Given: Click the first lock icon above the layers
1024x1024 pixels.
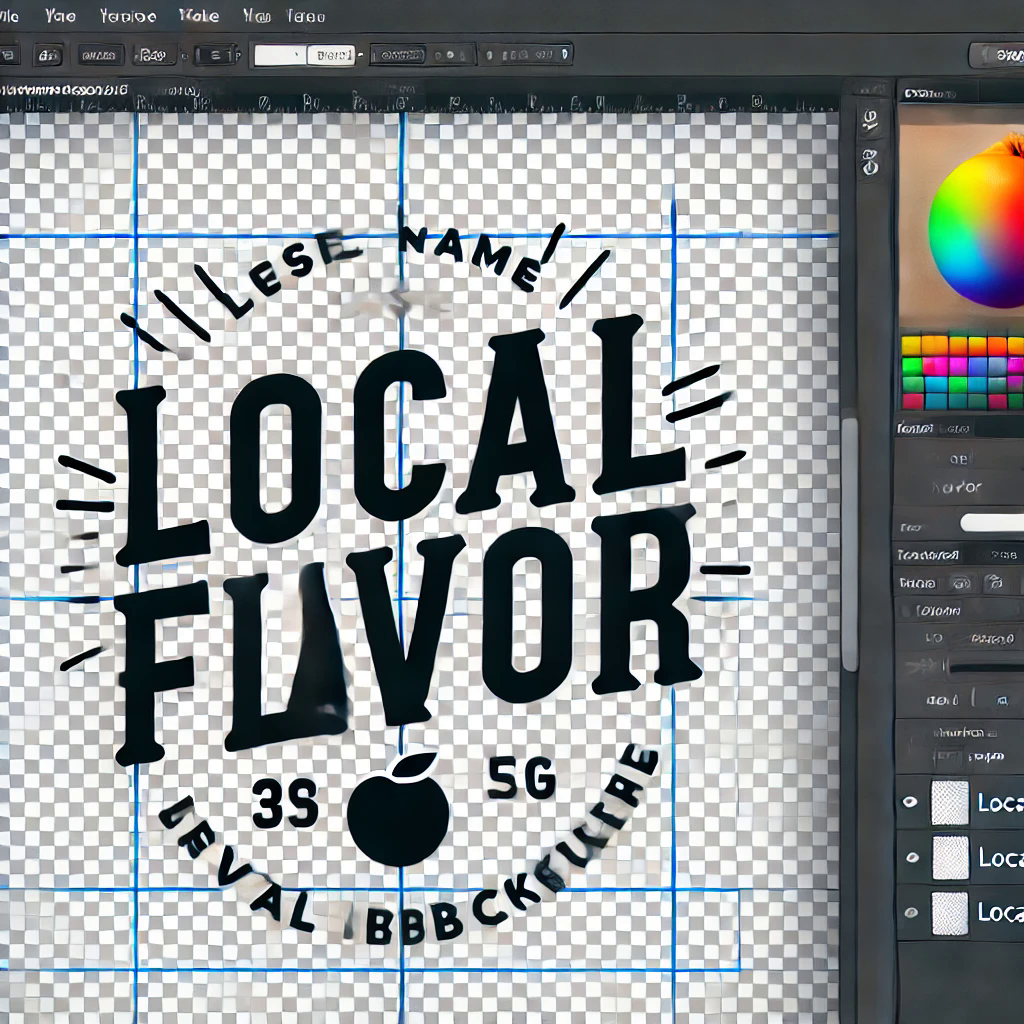Looking at the screenshot, I should 962,582.
